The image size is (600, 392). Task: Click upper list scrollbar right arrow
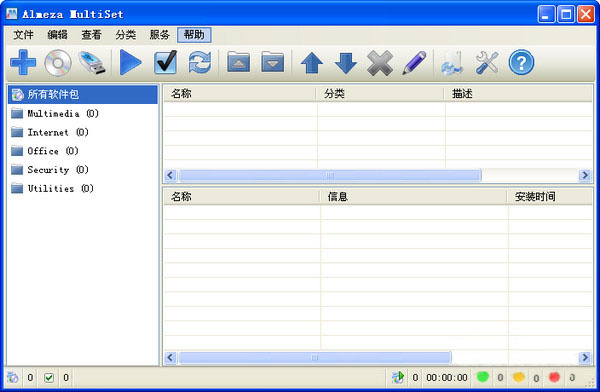pyautogui.click(x=585, y=175)
